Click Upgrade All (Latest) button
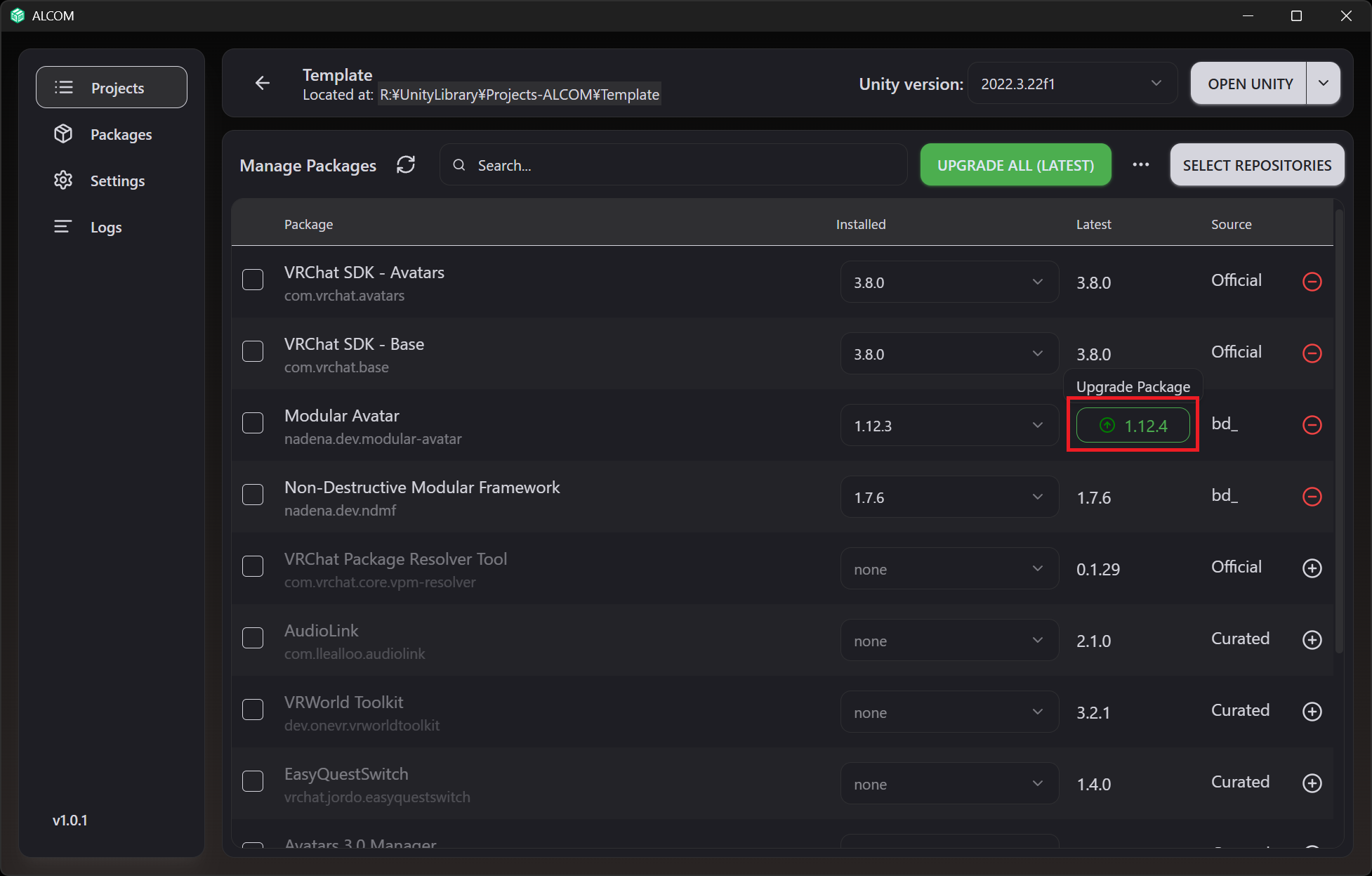1372x876 pixels. 1015,165
